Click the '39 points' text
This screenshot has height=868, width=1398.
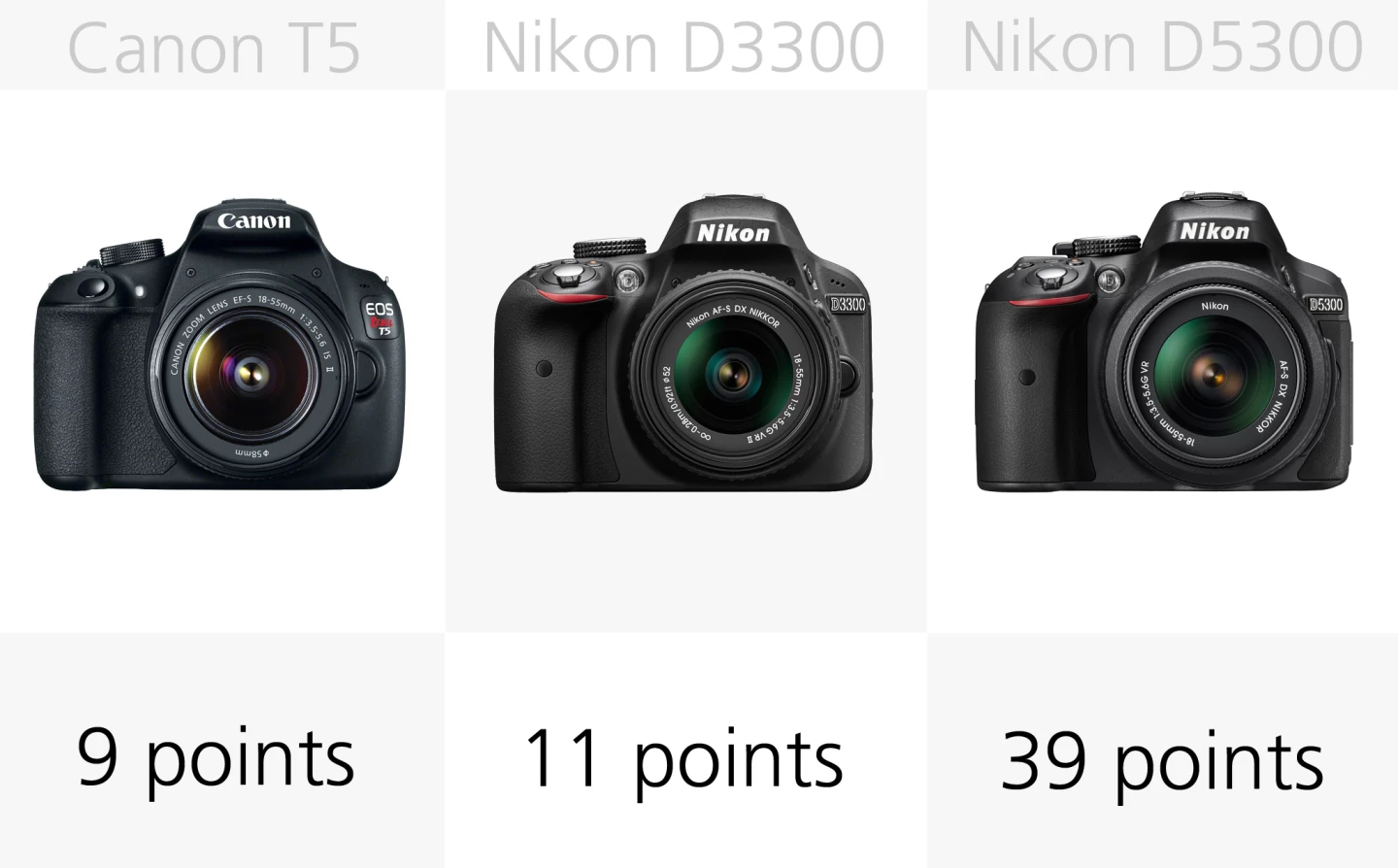pyautogui.click(x=1162, y=763)
